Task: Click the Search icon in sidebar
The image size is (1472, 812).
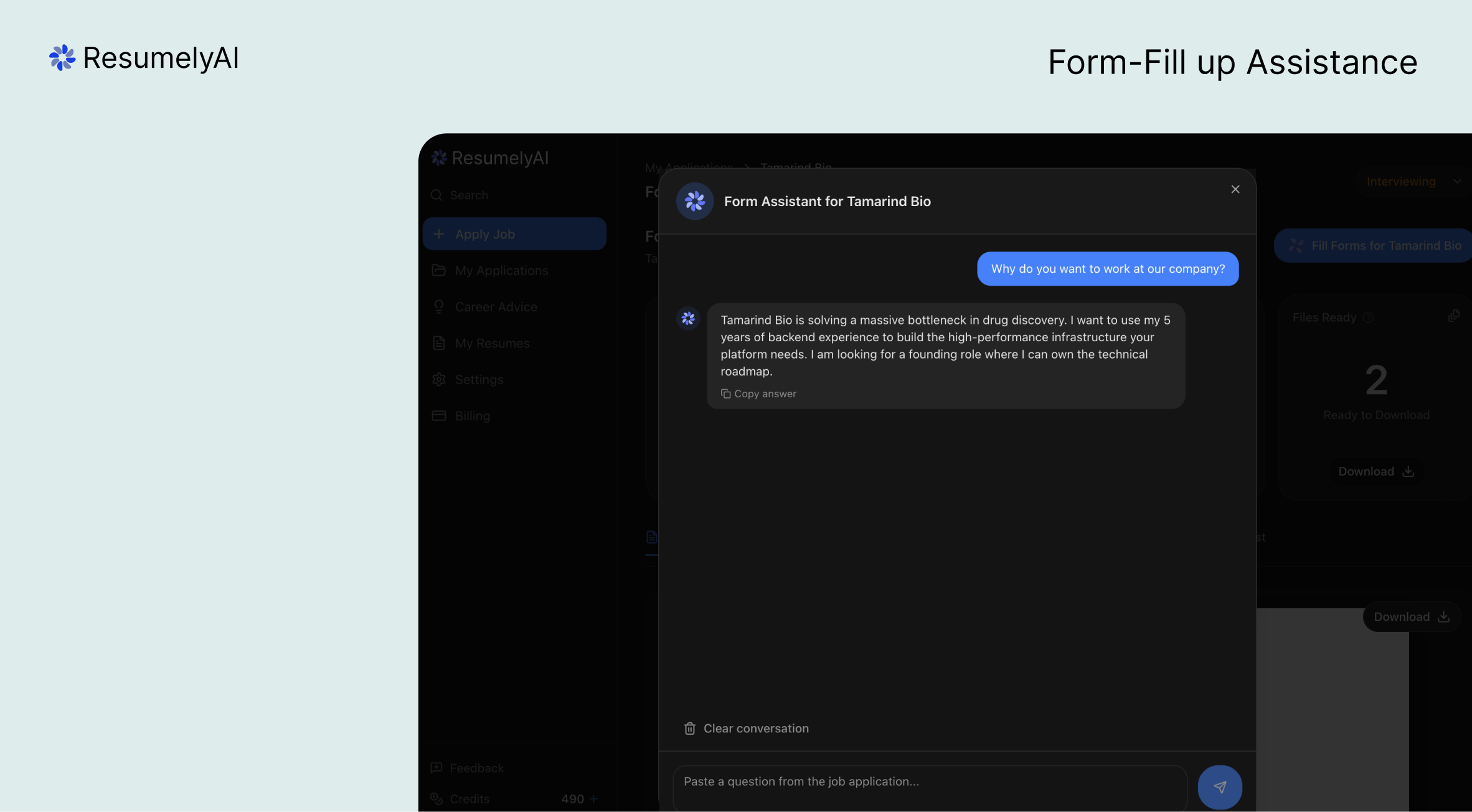Action: pyautogui.click(x=436, y=195)
